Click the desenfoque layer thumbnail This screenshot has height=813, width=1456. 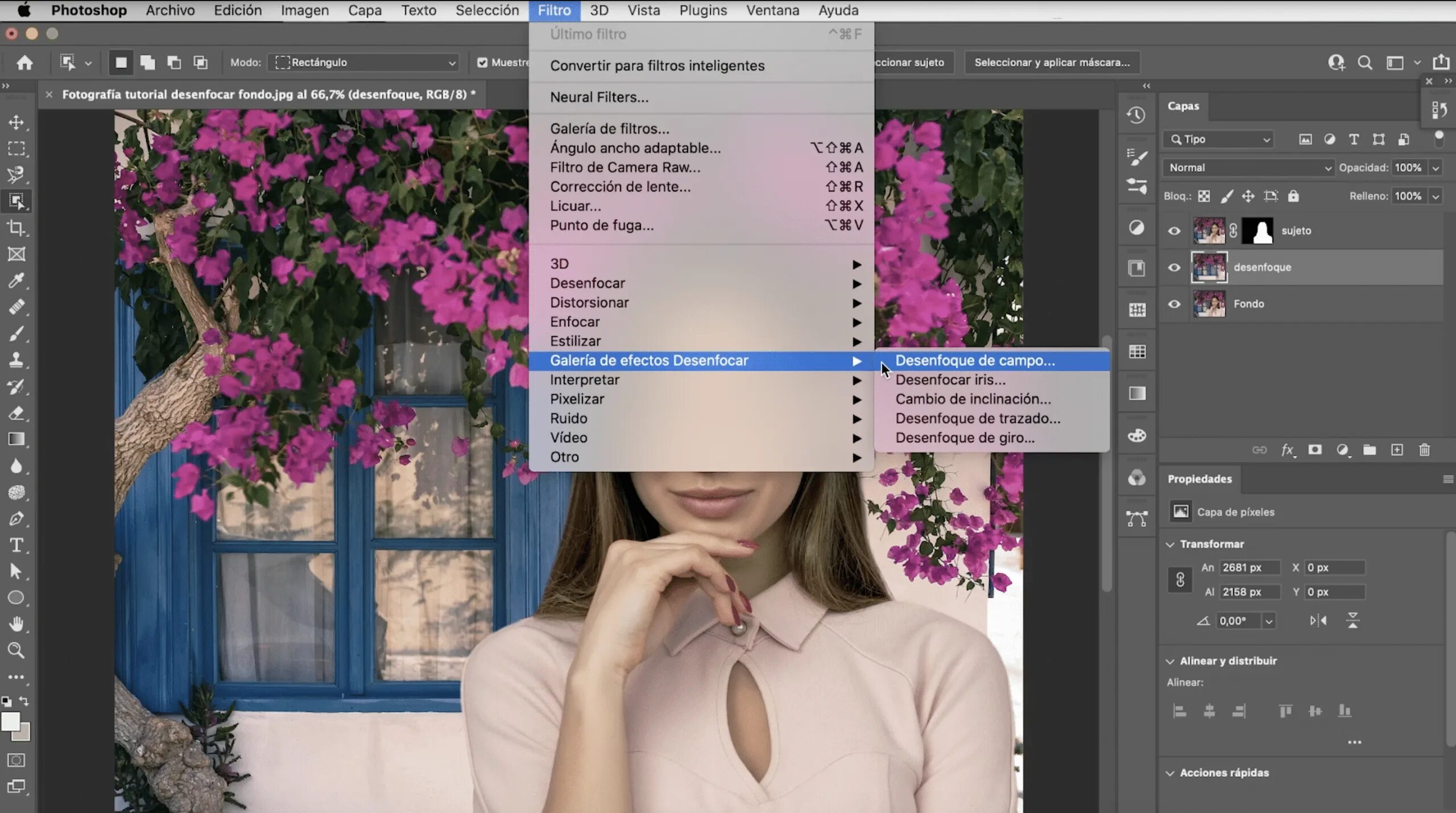click(x=1209, y=266)
